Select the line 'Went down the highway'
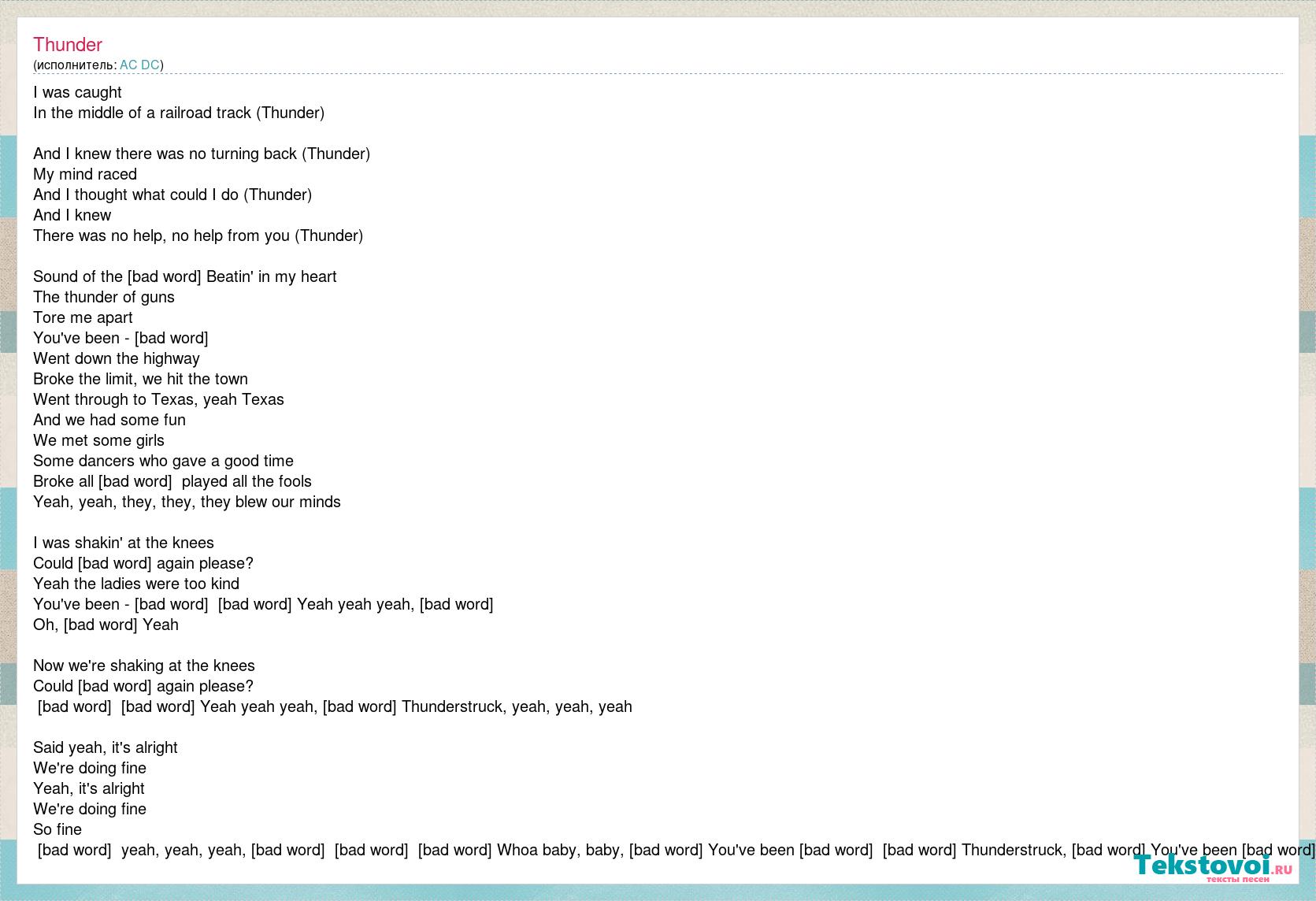The width and height of the screenshot is (1316, 901). (117, 358)
